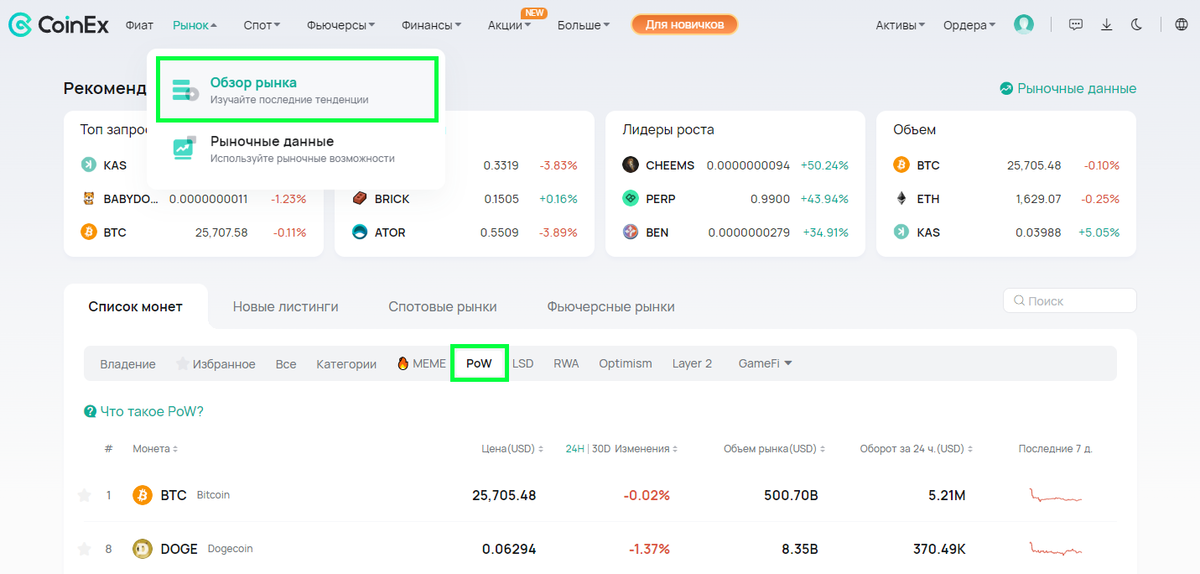The height and width of the screenshot is (574, 1200).
Task: Click the green icon beside Рыночные данные link
Action: pyautogui.click(x=1006, y=89)
